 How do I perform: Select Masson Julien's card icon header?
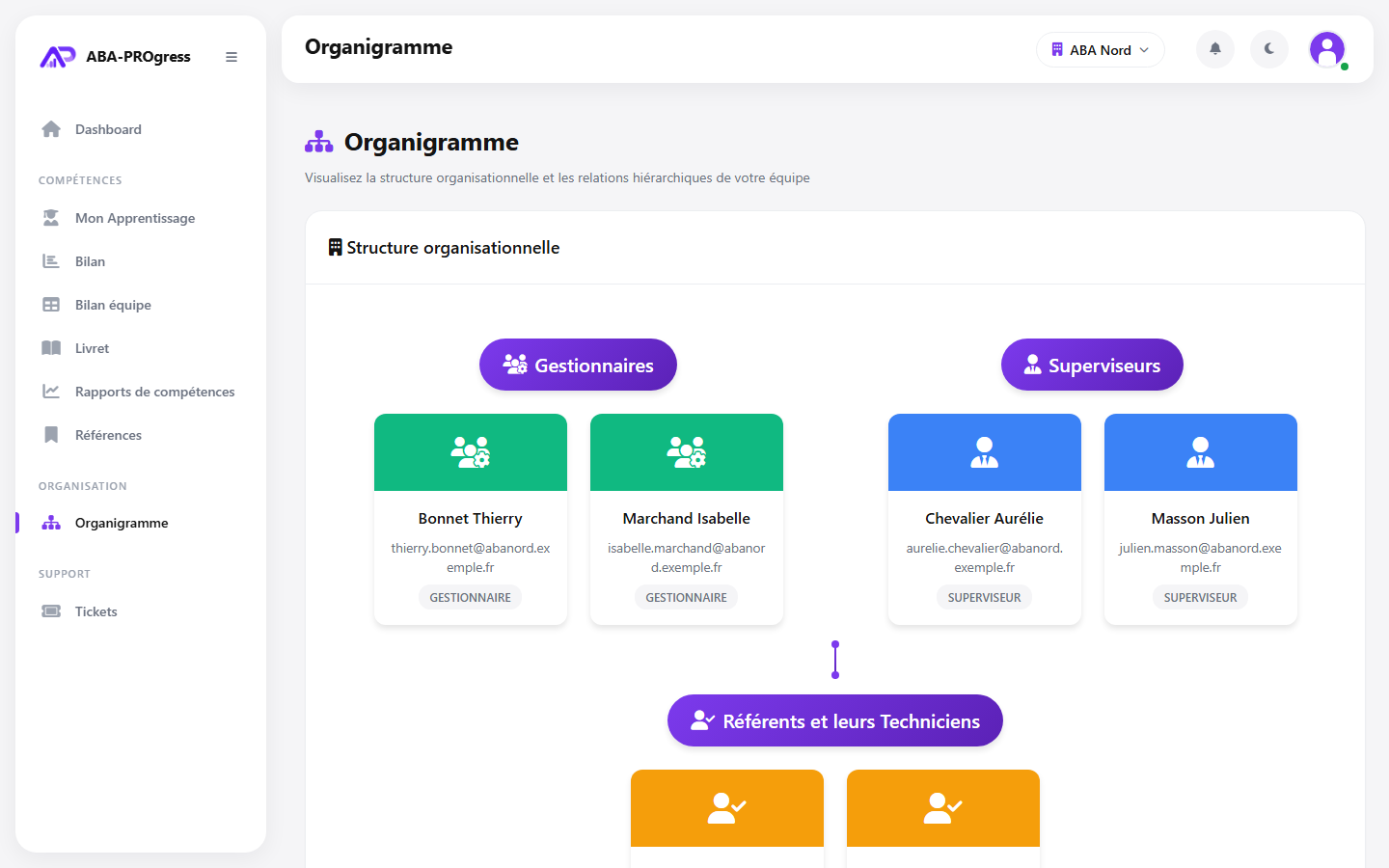pos(1201,452)
